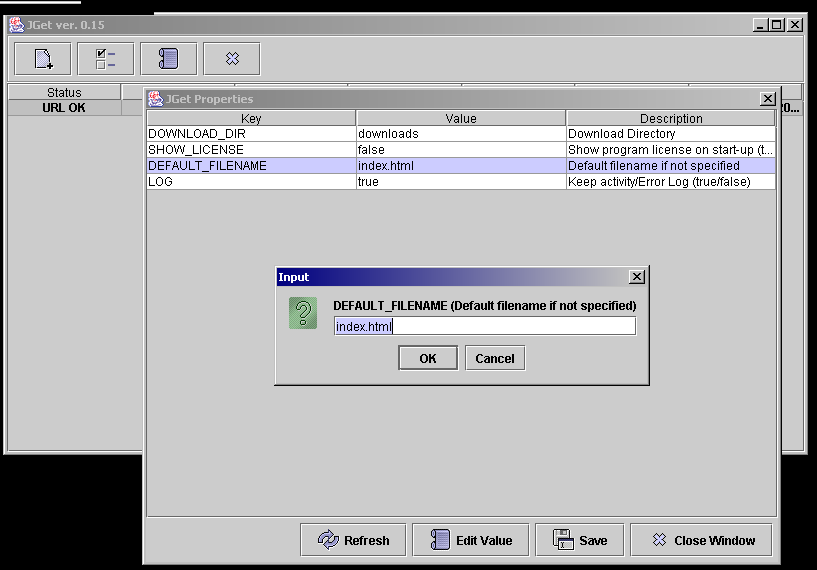Click the Close Window button
The image size is (817, 570).
coord(701,540)
